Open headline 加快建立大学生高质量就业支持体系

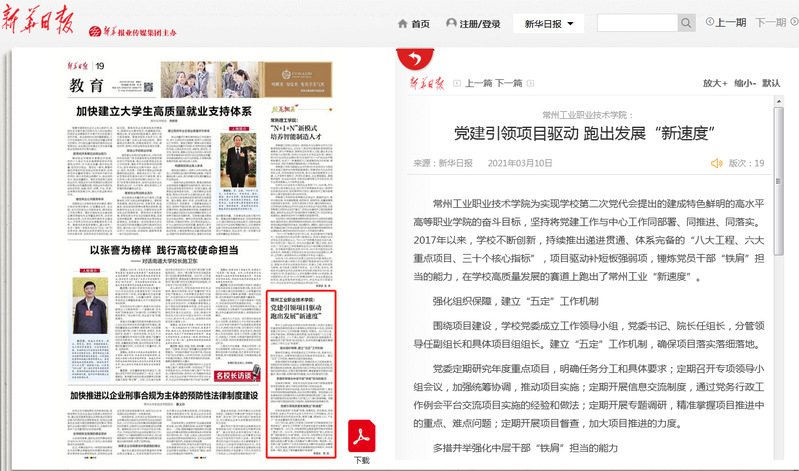162,112
